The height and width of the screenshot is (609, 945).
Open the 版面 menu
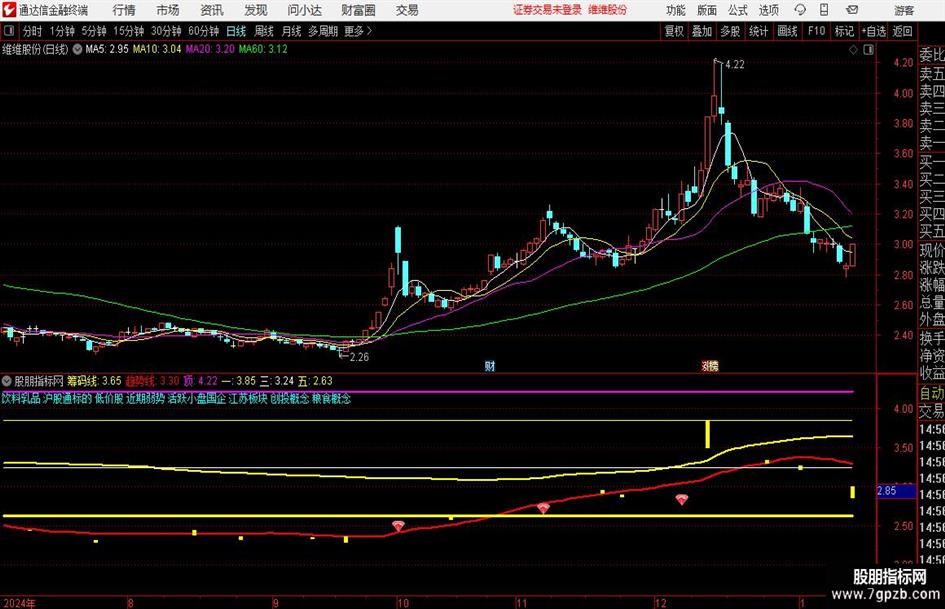coord(707,10)
